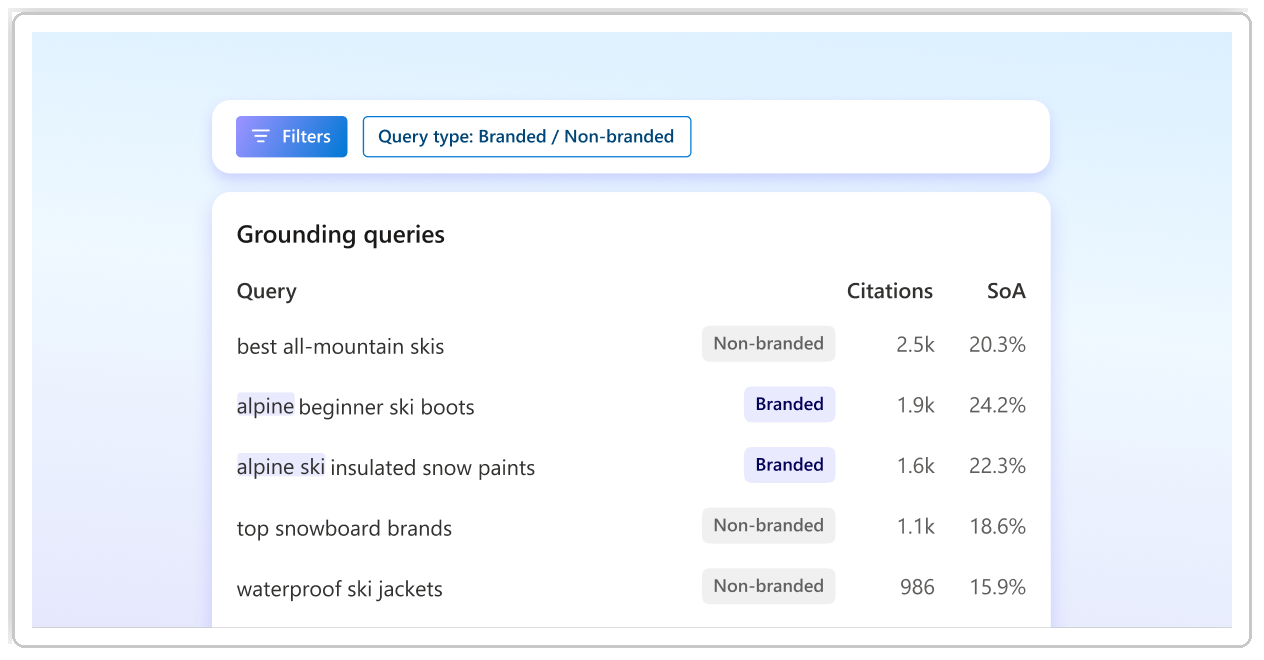Click the Branded tag for alpine ski insulated snow paints
The width and height of the screenshot is (1264, 660).
789,465
